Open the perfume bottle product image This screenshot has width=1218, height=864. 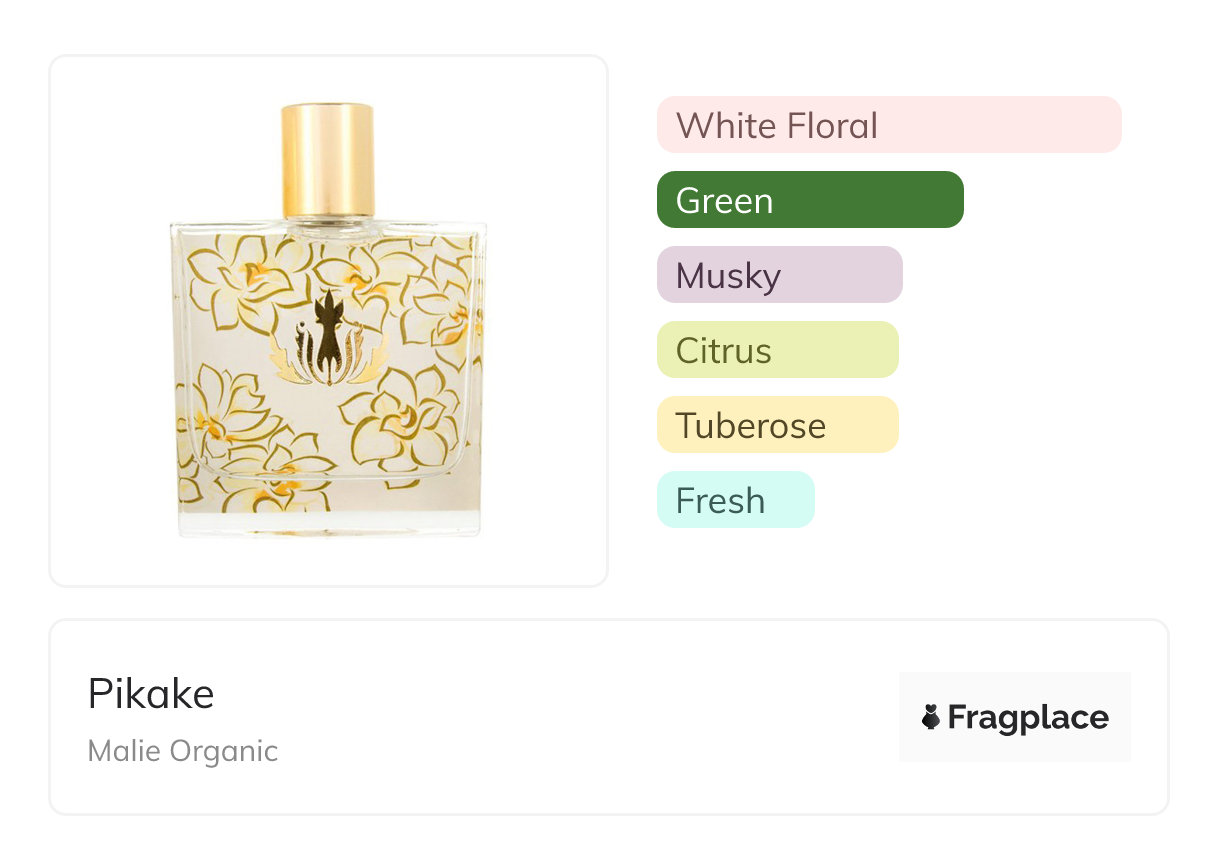tap(328, 319)
